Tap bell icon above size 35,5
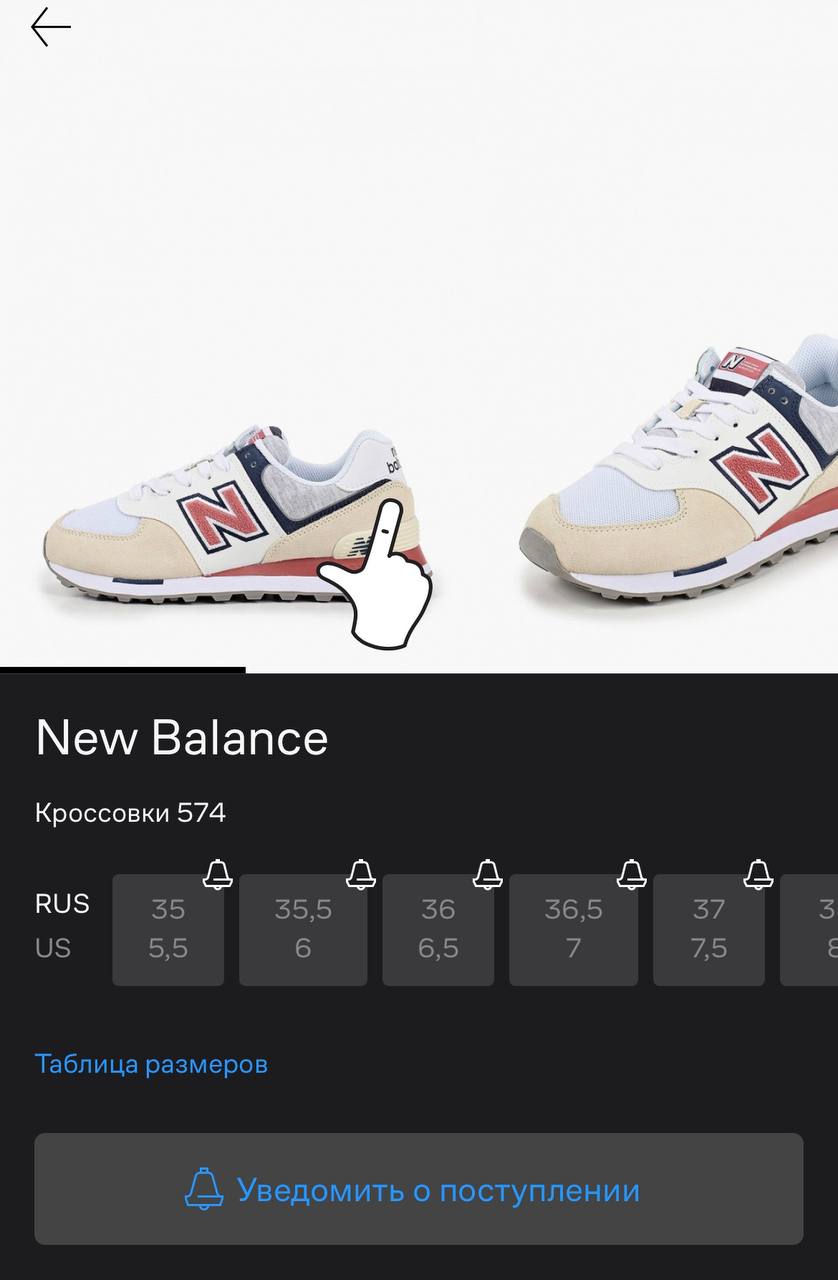 pos(361,874)
